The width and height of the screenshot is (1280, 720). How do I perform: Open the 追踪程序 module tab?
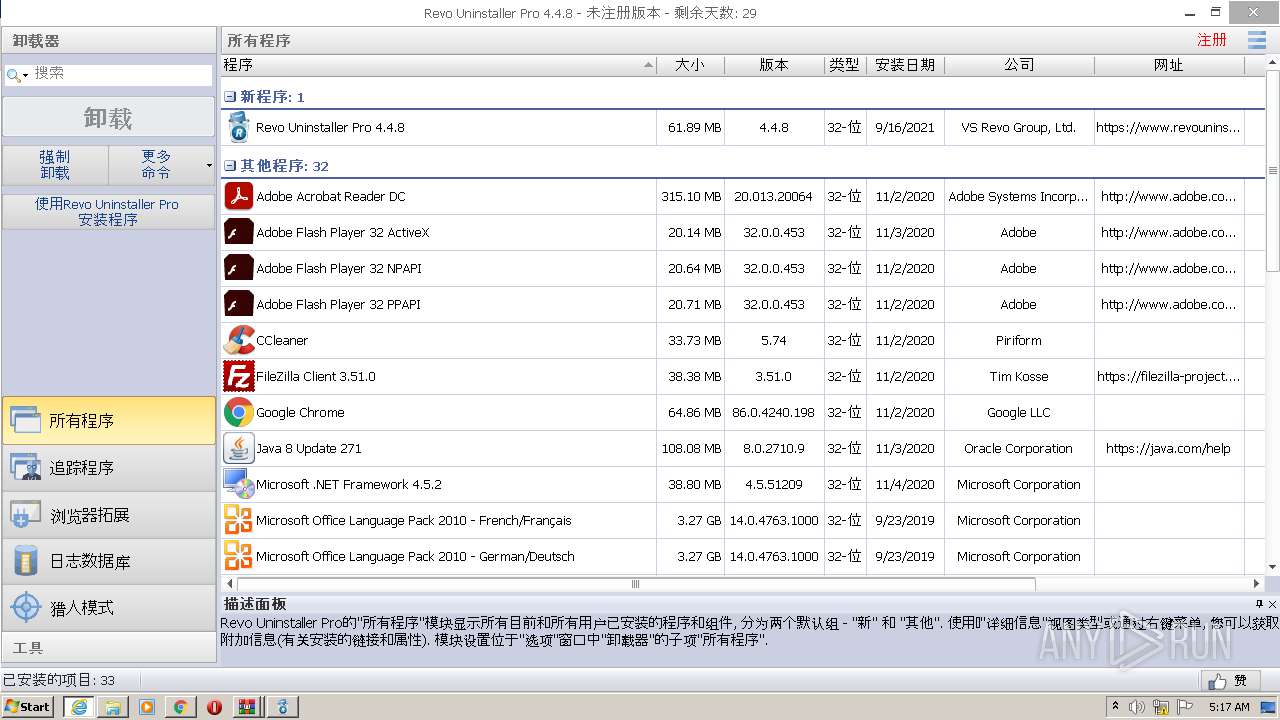coord(108,468)
